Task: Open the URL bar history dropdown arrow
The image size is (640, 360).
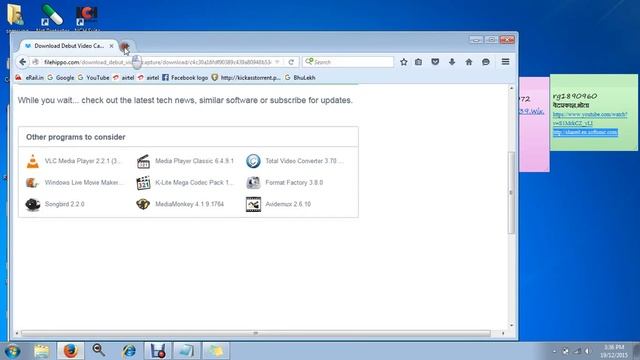Action: coord(278,62)
